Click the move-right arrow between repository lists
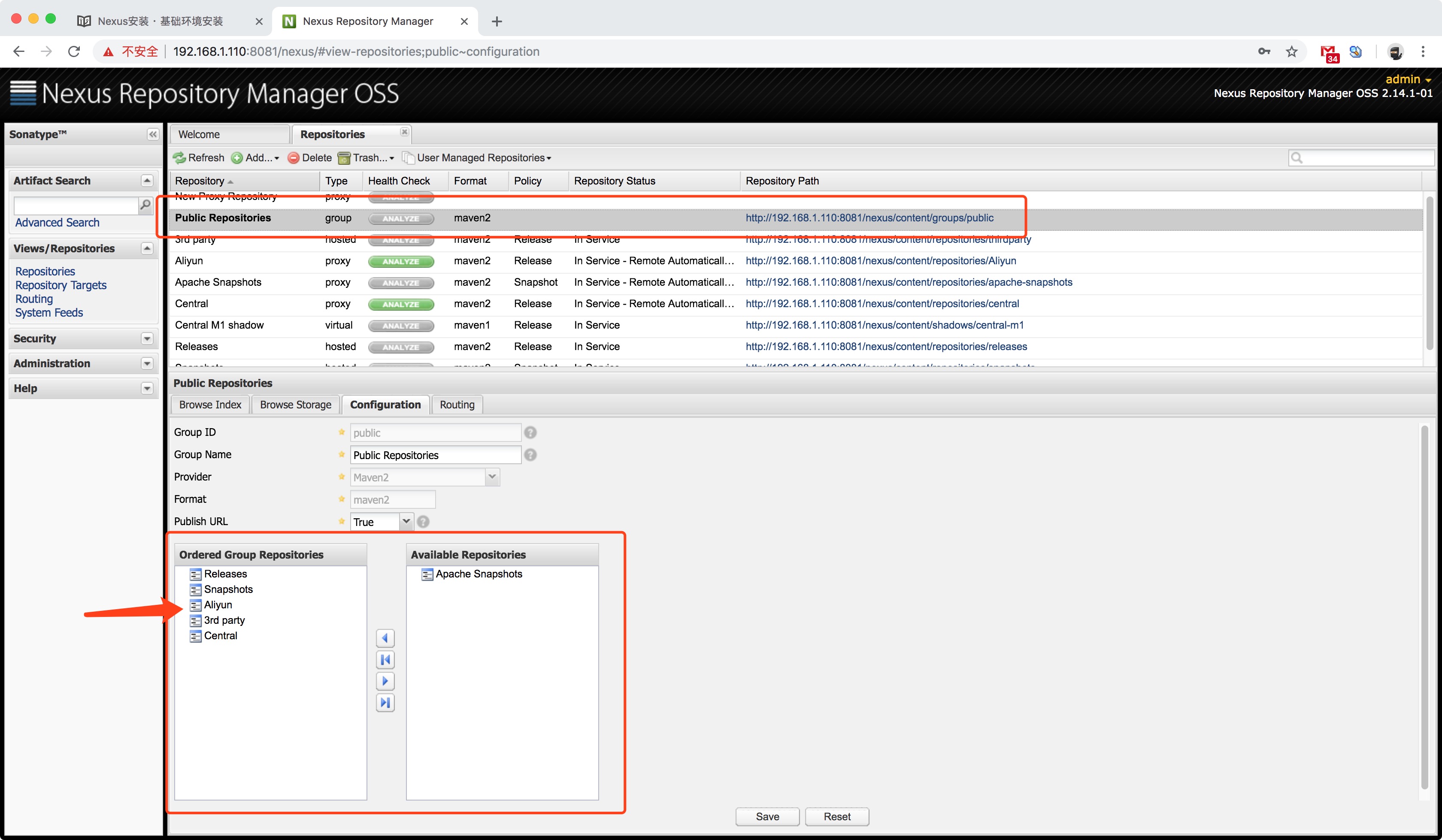The height and width of the screenshot is (840, 1442). click(x=385, y=681)
